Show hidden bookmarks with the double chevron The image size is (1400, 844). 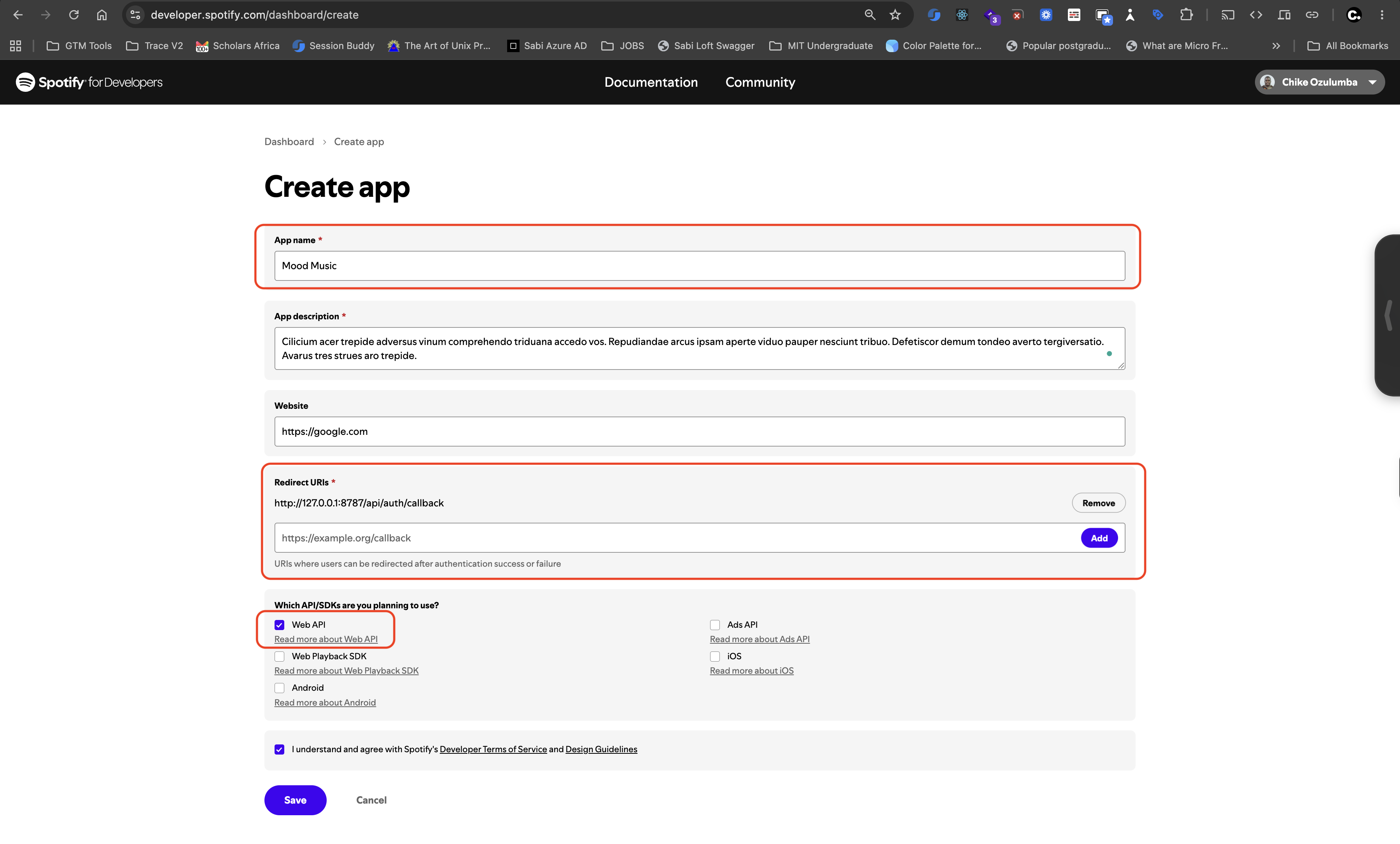point(1276,46)
